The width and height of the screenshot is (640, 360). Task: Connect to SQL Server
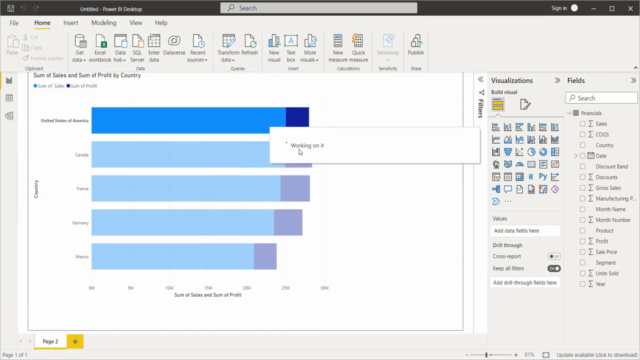(137, 48)
